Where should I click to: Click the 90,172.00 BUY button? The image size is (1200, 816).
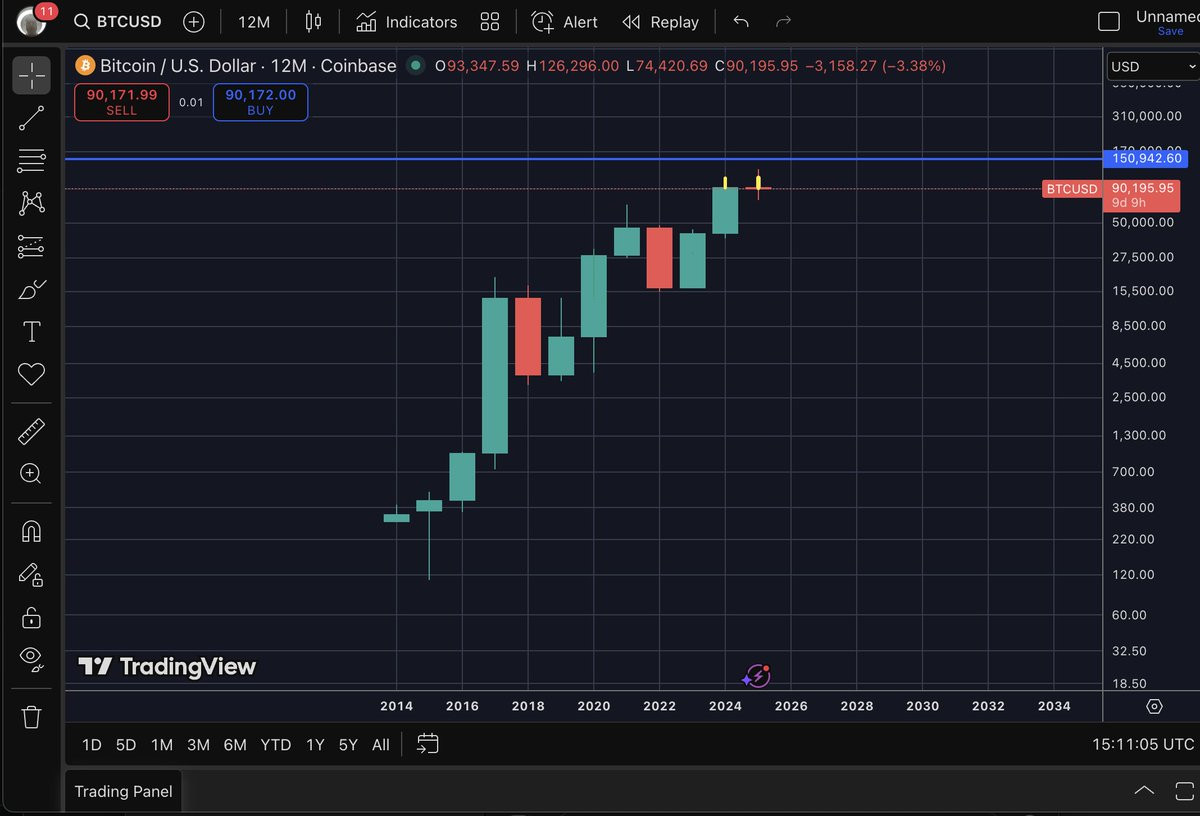(260, 102)
